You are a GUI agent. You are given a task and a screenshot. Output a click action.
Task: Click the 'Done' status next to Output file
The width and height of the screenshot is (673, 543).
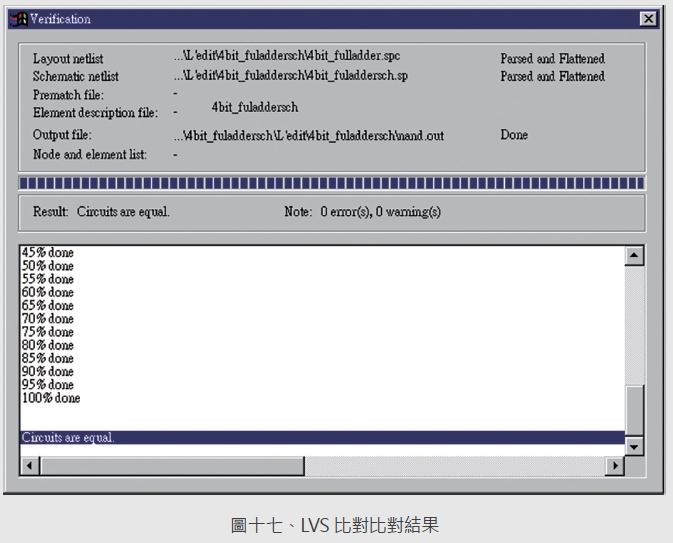(x=514, y=135)
